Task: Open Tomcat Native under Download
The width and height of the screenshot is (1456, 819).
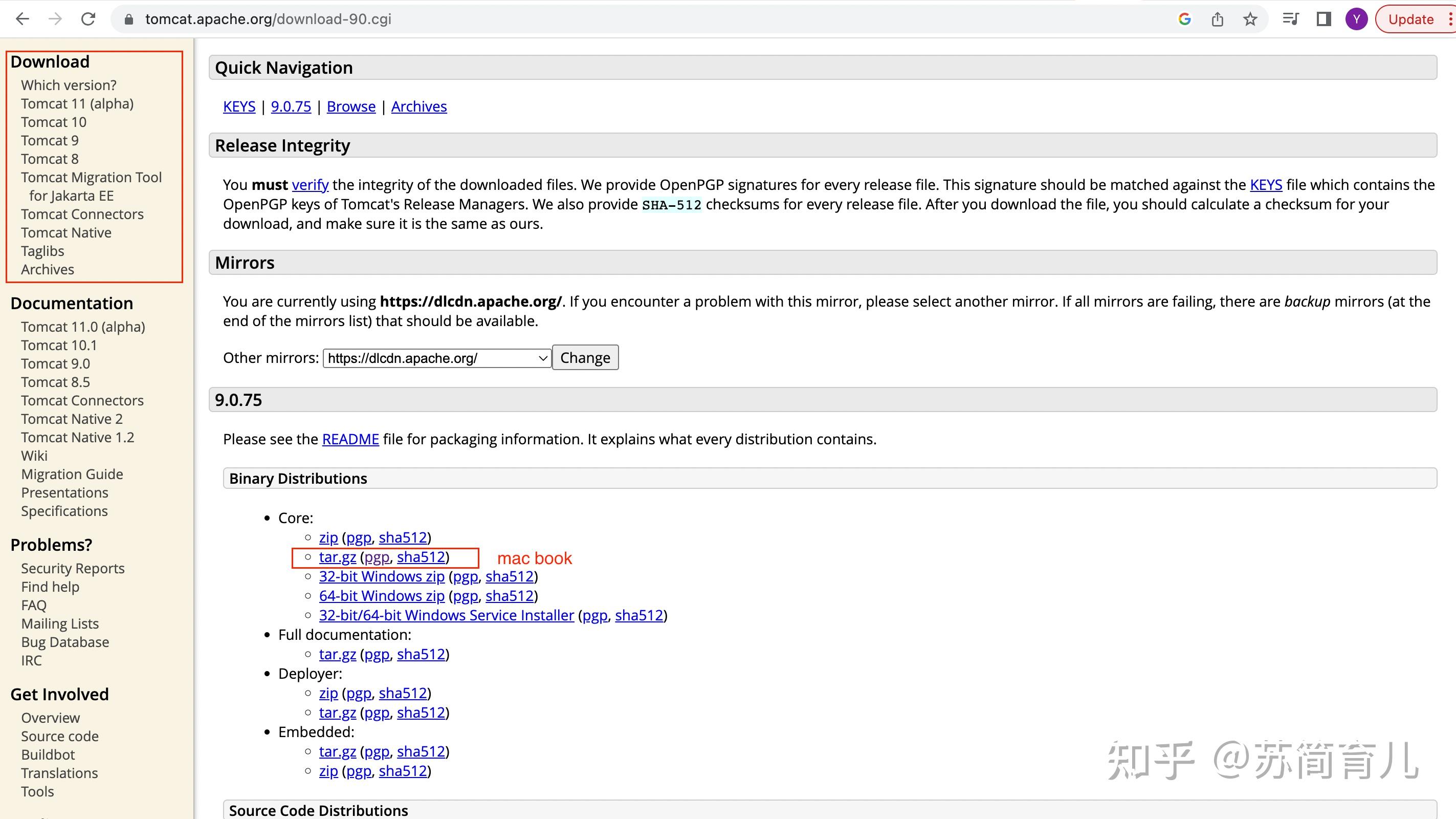Action: 66,232
